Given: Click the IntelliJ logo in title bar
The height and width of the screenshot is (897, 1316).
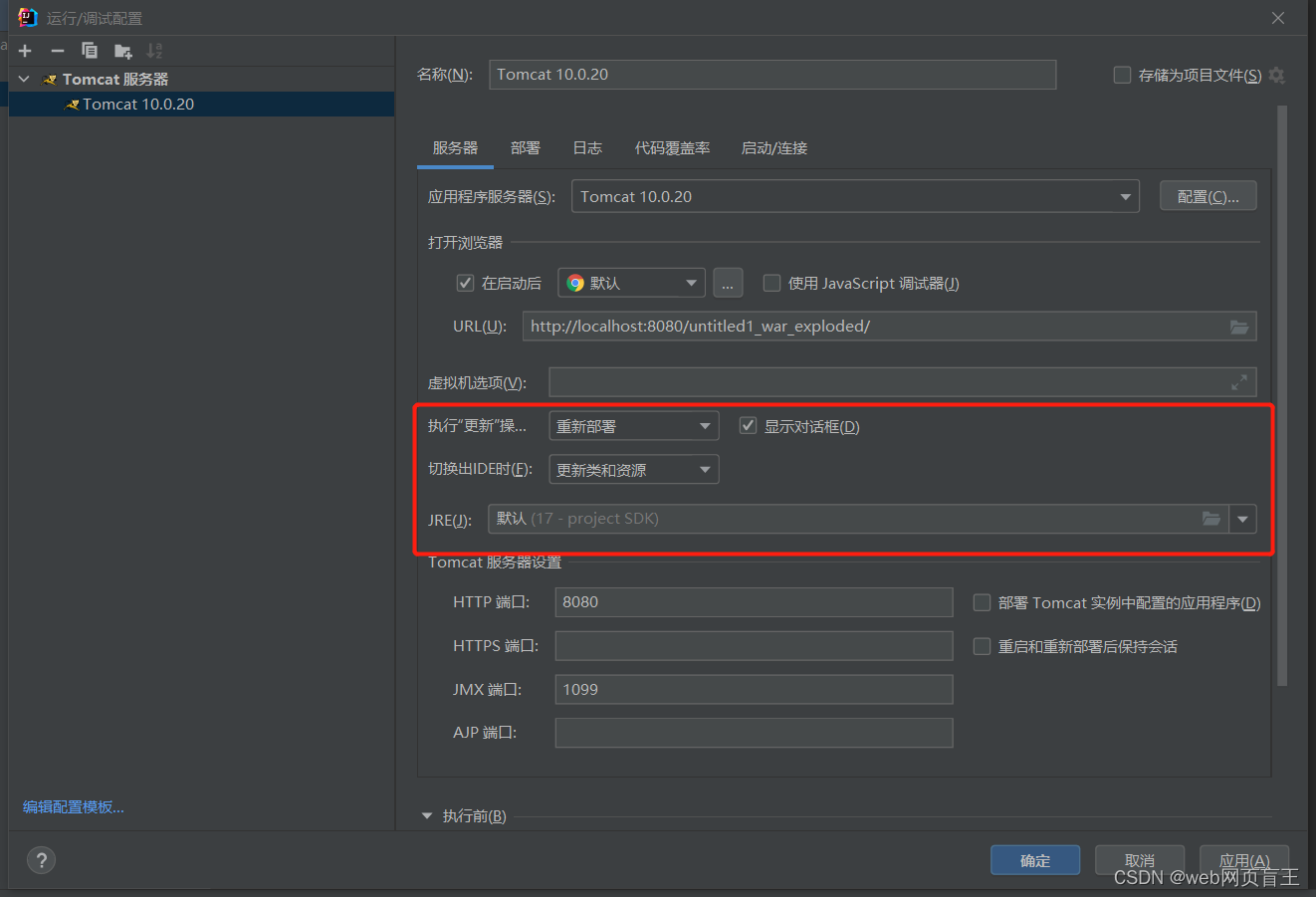Looking at the screenshot, I should [x=27, y=18].
